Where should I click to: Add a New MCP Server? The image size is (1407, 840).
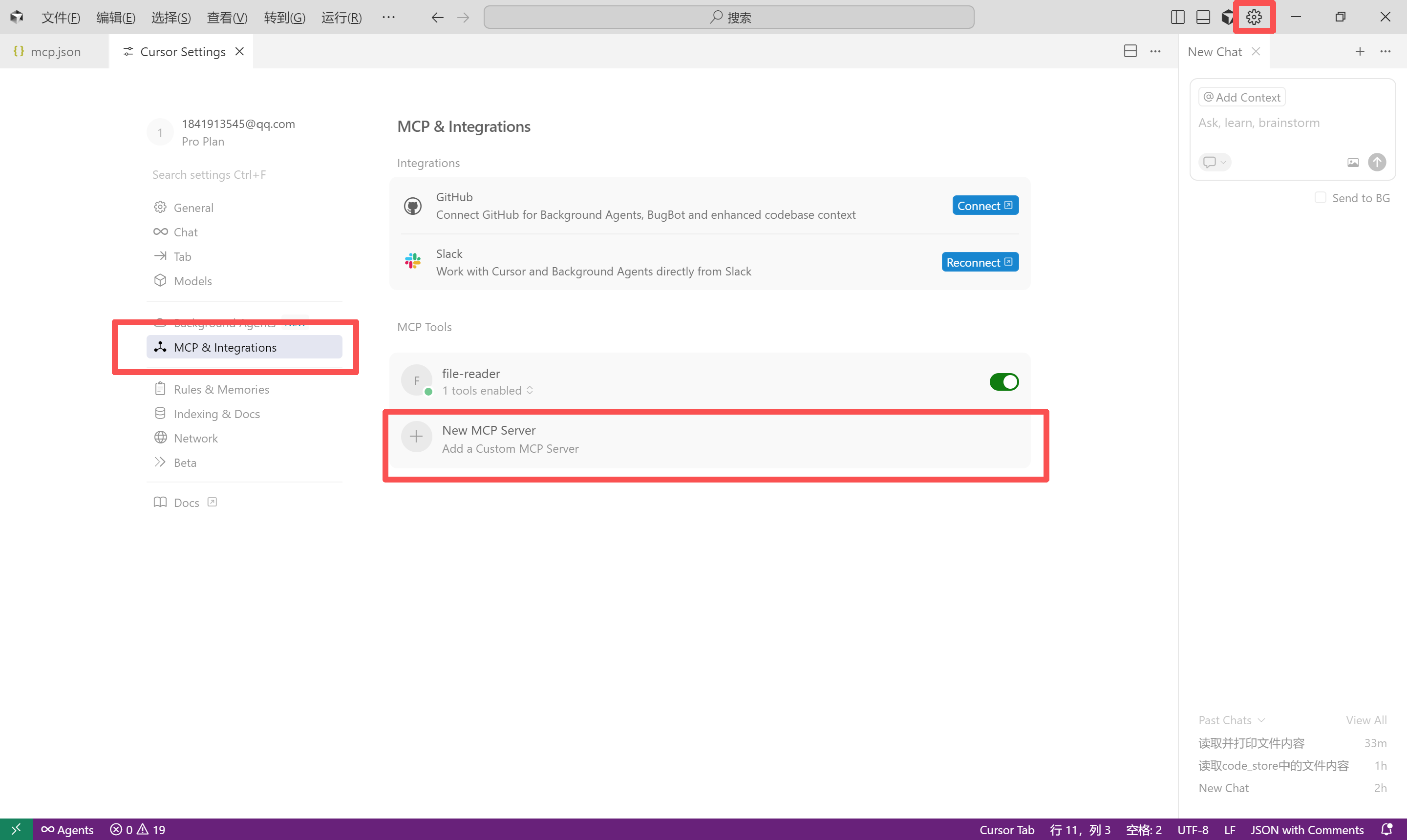click(x=709, y=439)
